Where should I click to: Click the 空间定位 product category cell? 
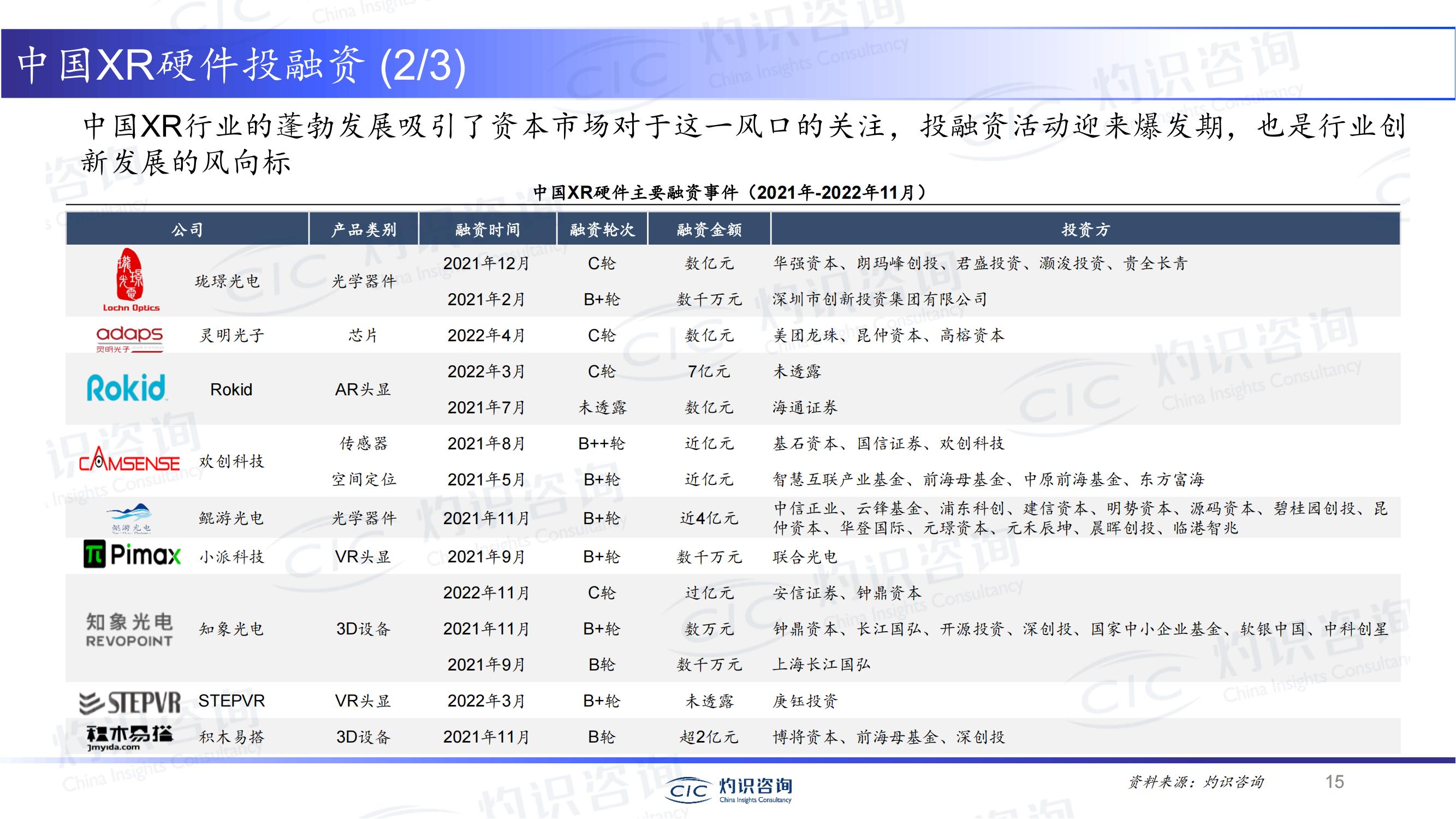(364, 479)
